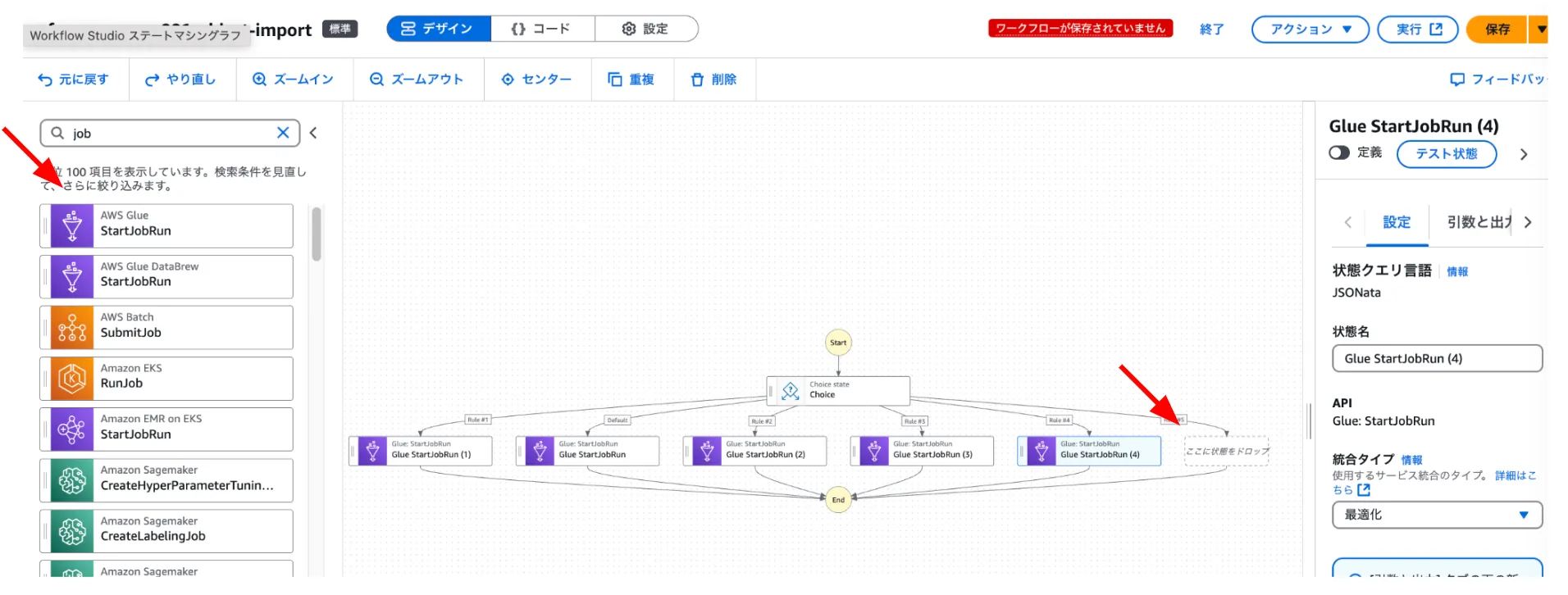
Task: Switch to the code tab
Action: coord(542,29)
